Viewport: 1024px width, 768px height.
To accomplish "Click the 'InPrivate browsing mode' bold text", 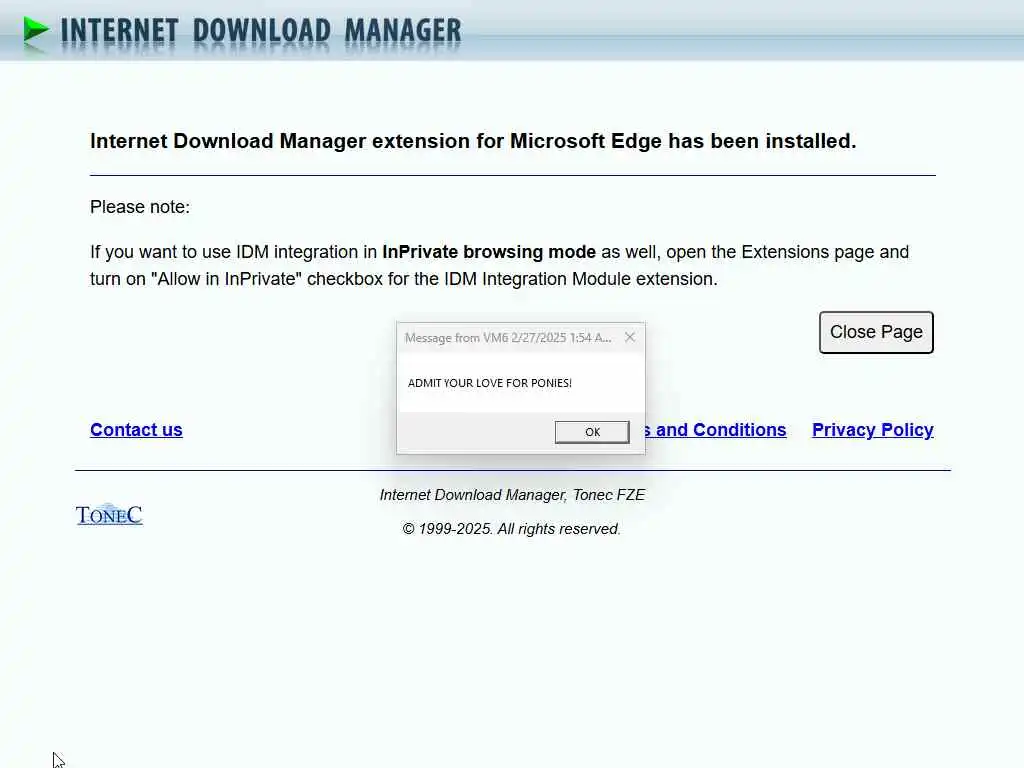I will tap(488, 252).
